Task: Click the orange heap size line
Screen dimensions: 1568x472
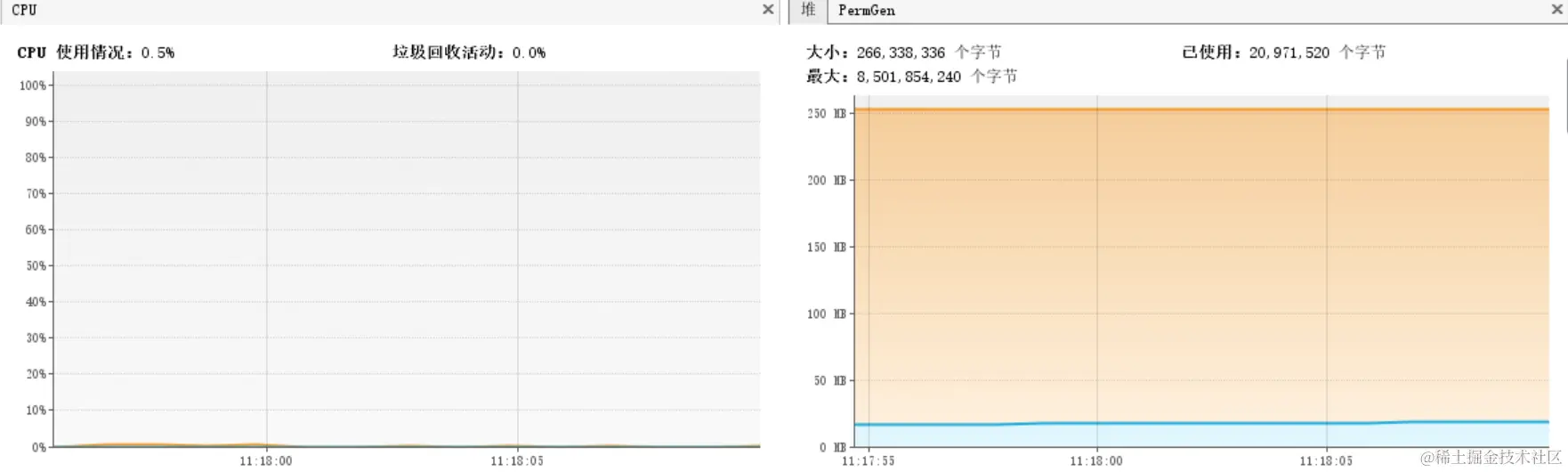Action: [x=1201, y=110]
